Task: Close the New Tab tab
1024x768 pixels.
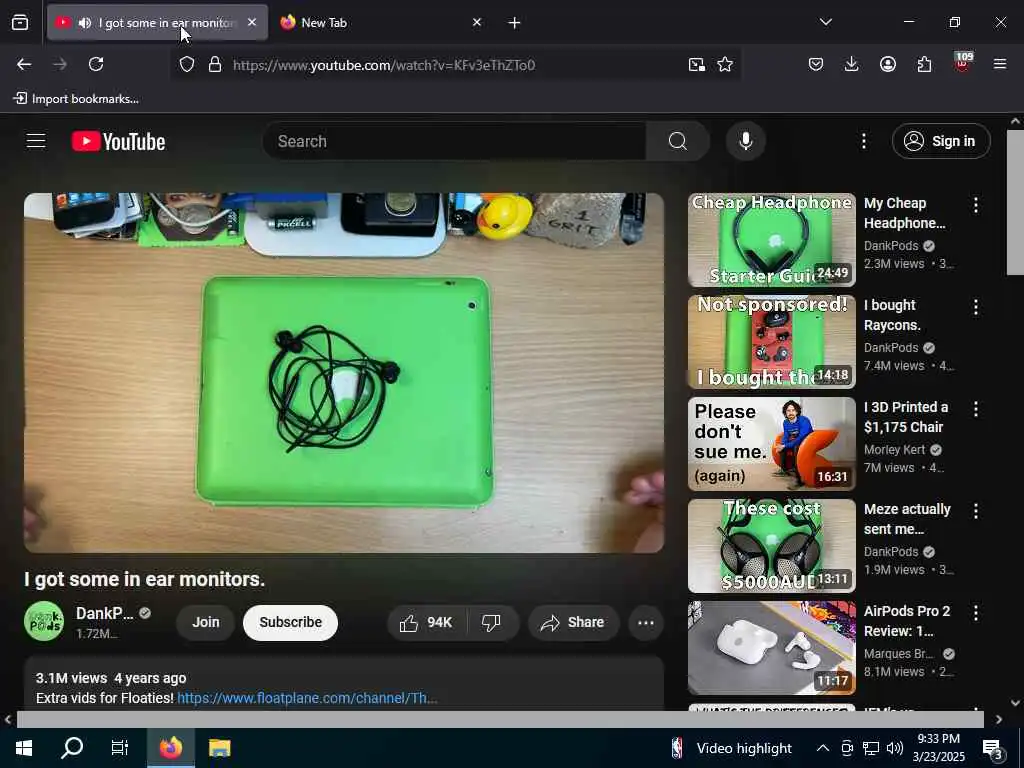Action: click(x=477, y=22)
